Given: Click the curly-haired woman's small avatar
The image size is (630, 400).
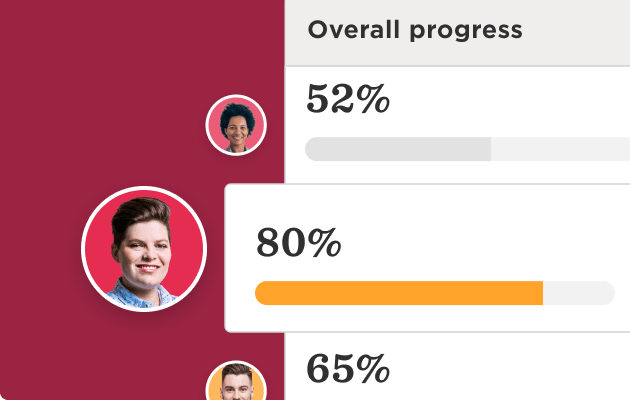Looking at the screenshot, I should click(x=236, y=125).
